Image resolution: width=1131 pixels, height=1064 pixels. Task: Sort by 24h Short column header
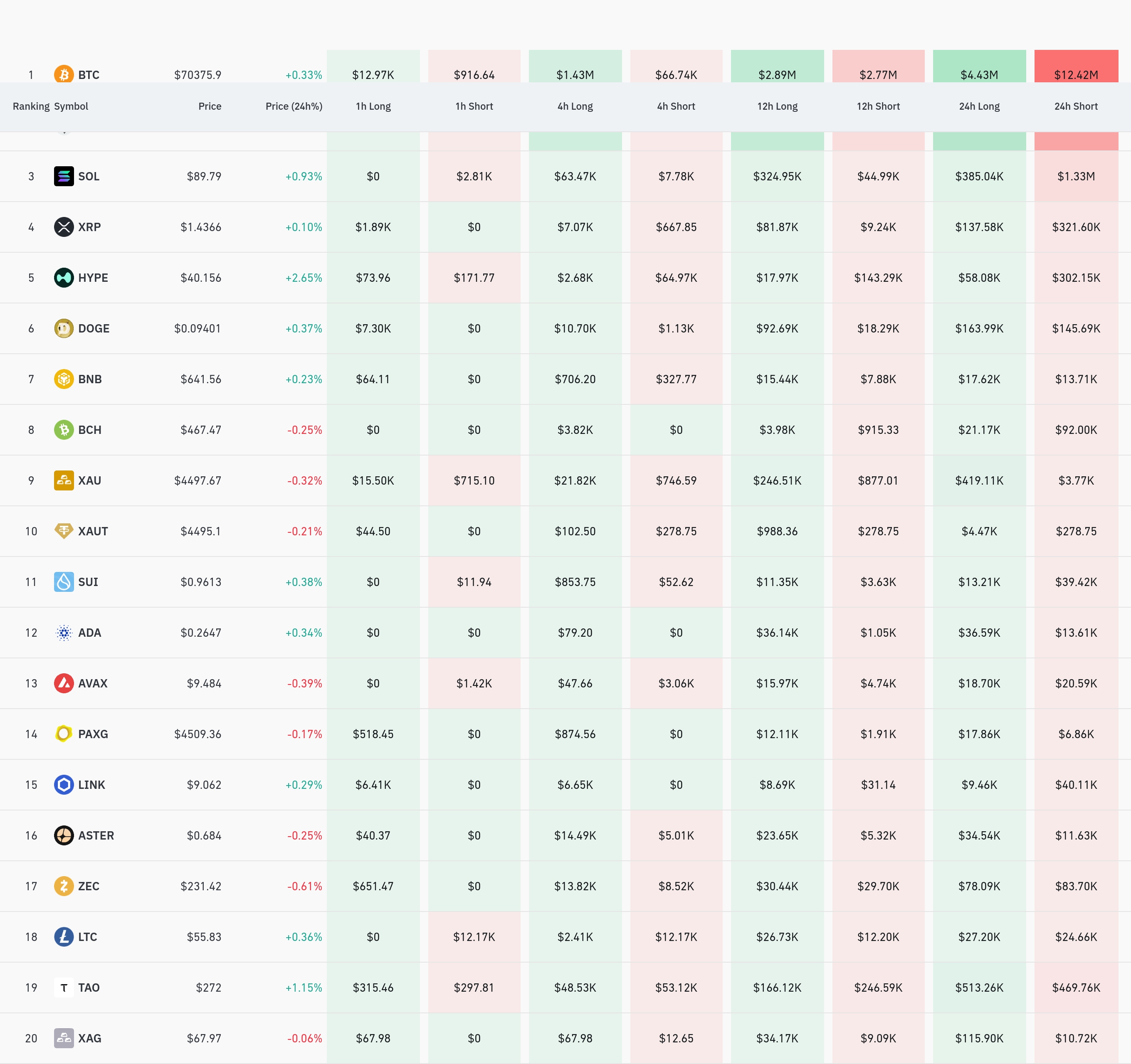coord(1075,106)
